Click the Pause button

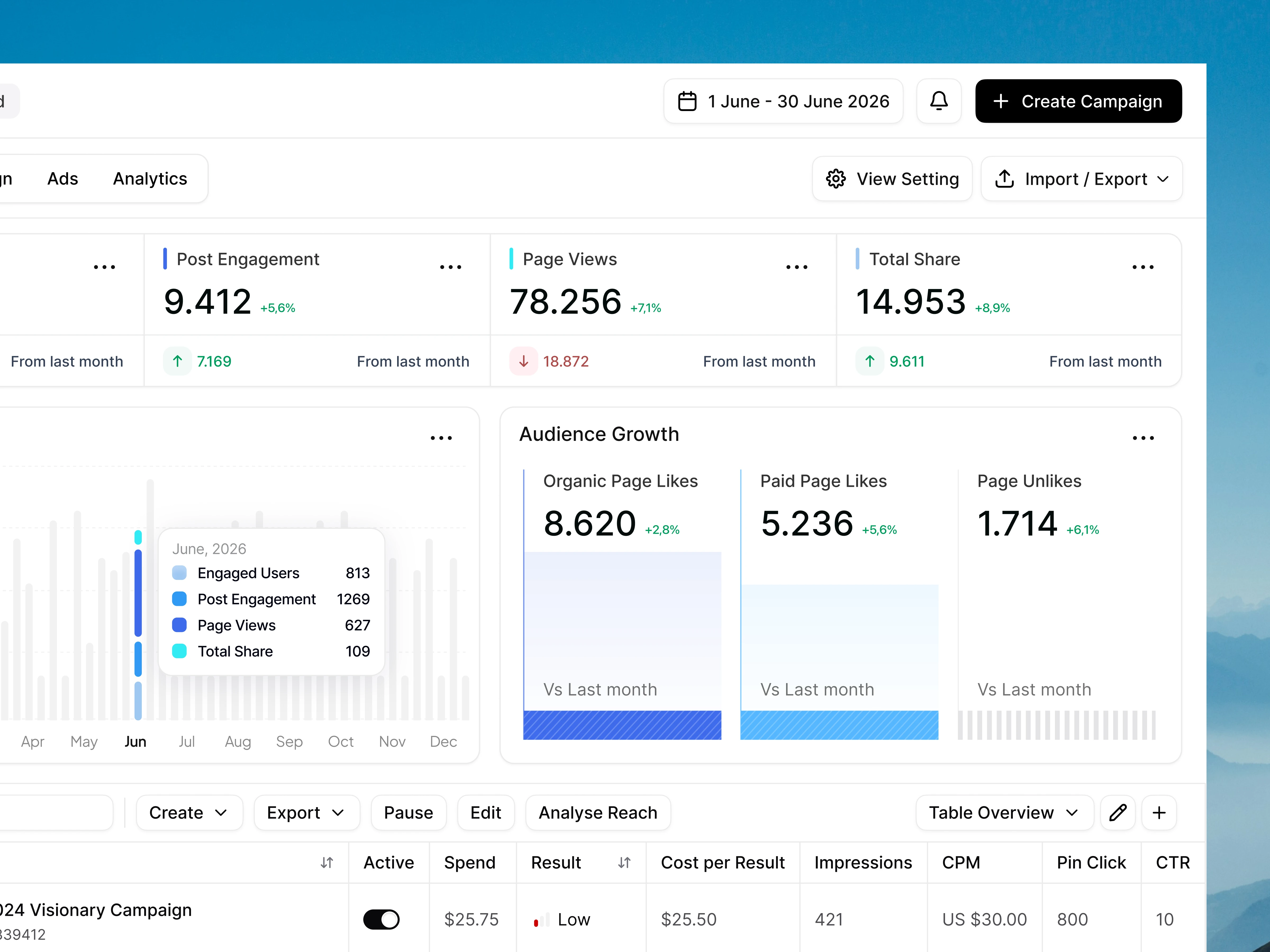(408, 813)
